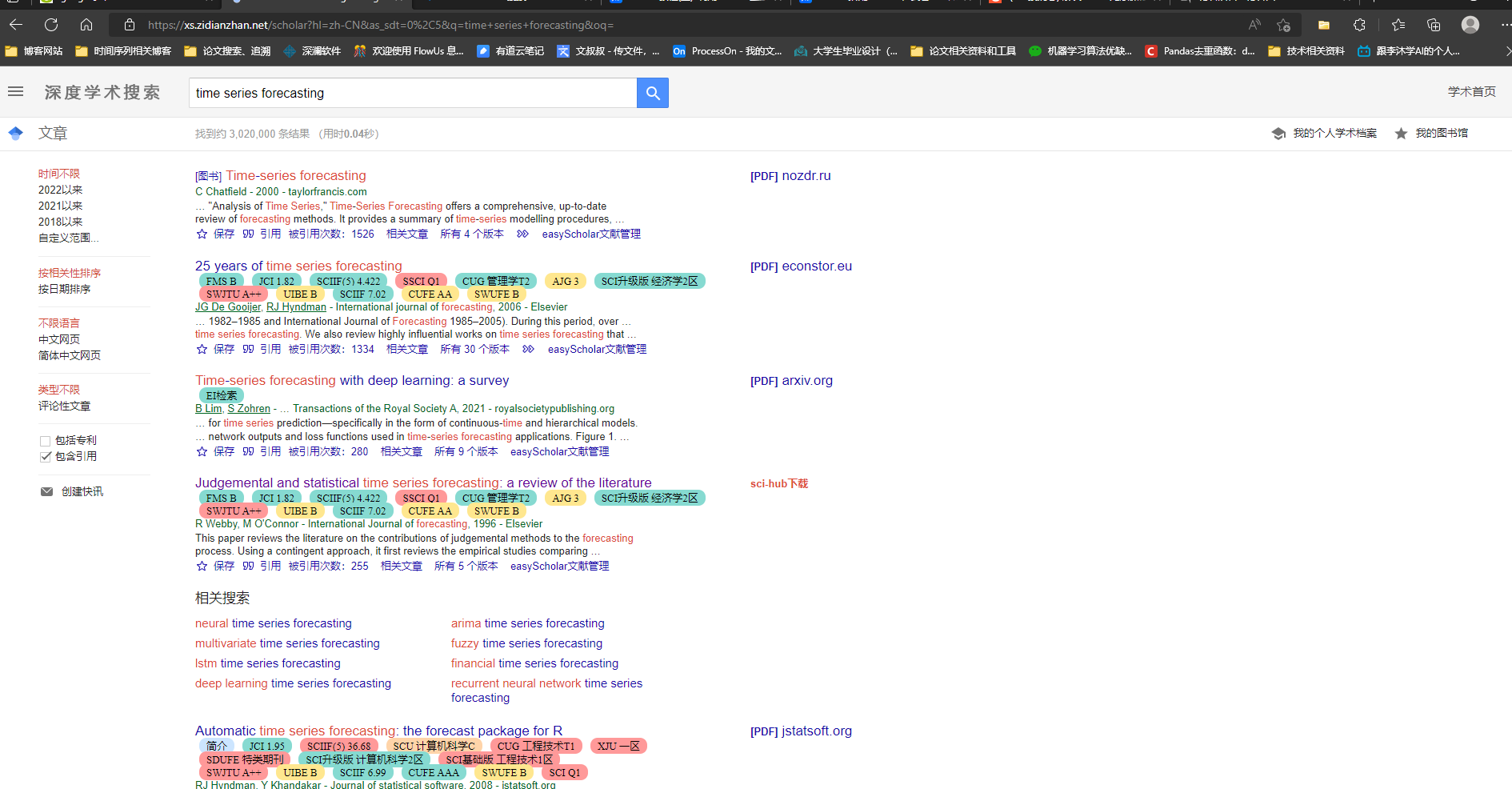Click save star for Time-series forecasting book
1512x789 pixels.
tap(202, 234)
